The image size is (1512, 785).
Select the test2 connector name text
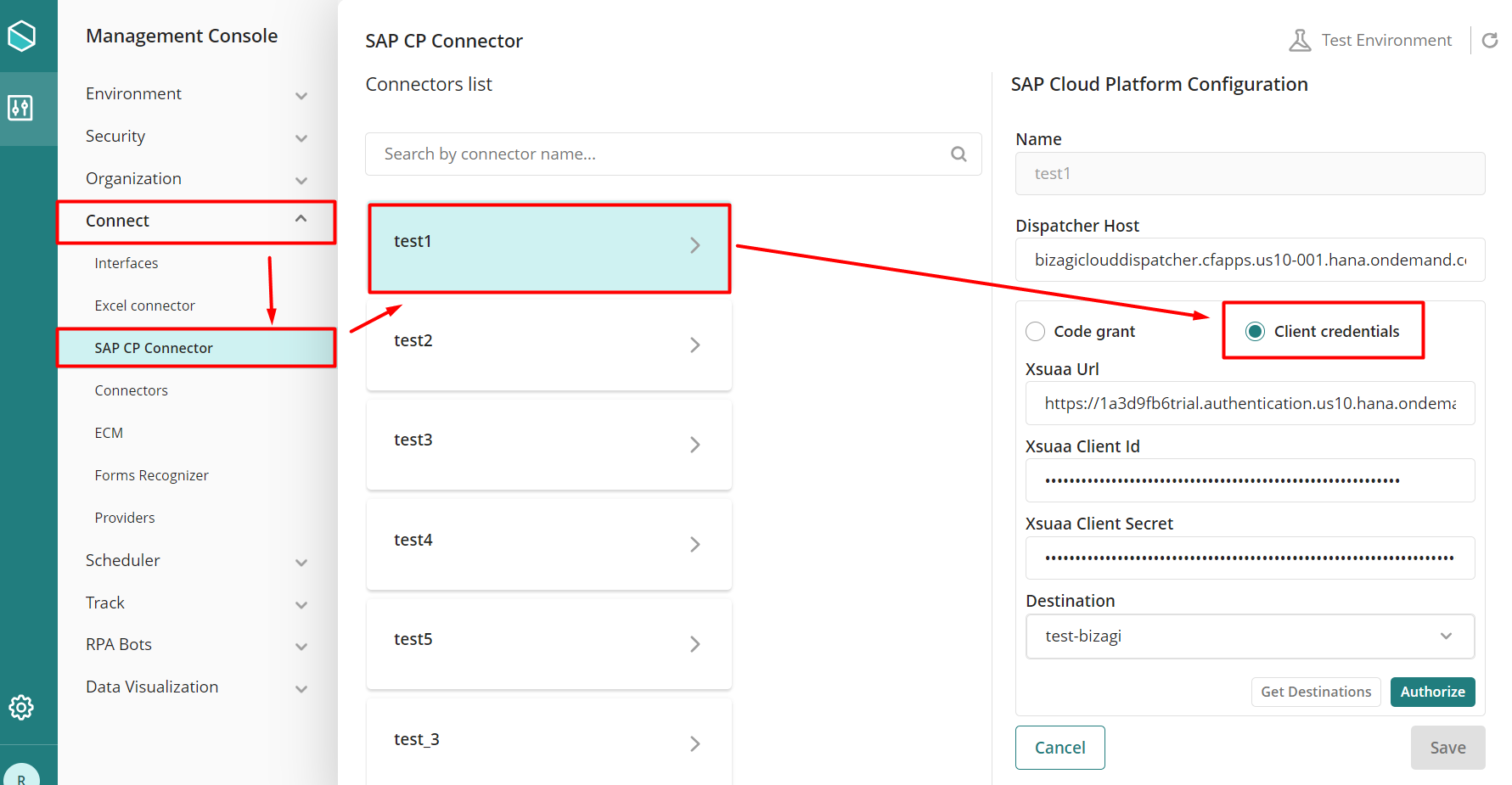(413, 340)
